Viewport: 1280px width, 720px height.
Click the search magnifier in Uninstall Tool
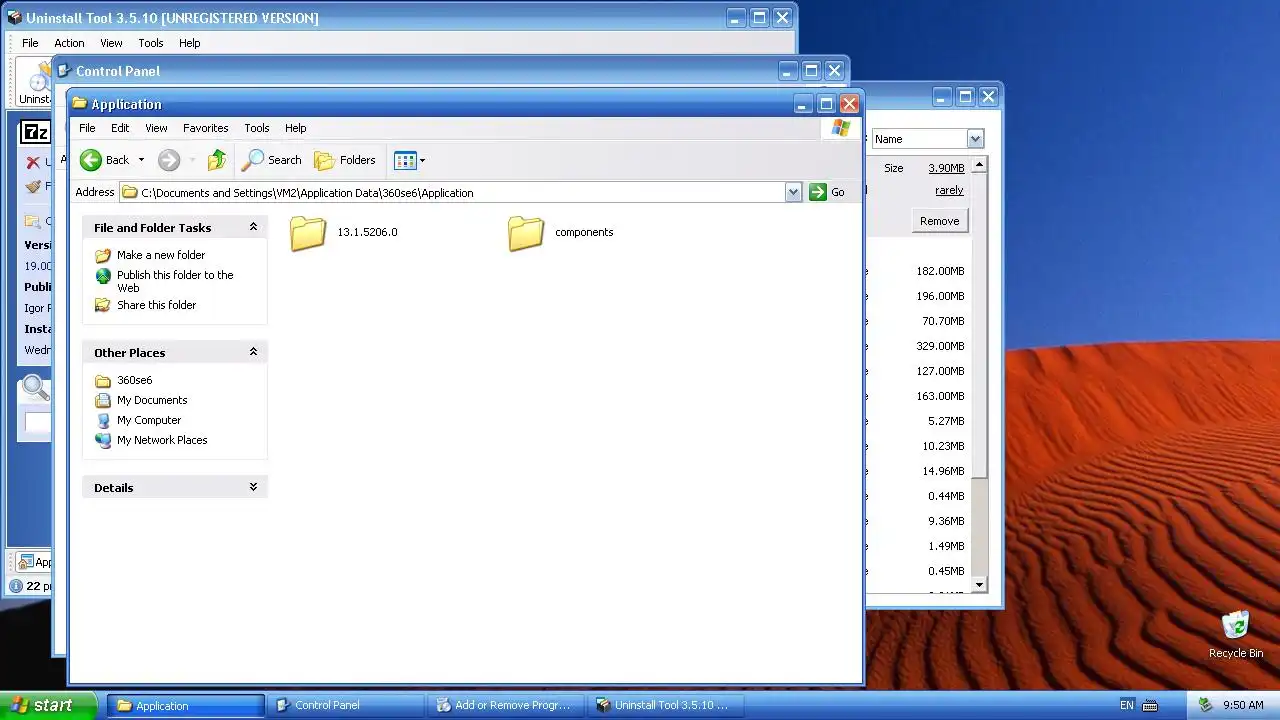pyautogui.click(x=35, y=387)
